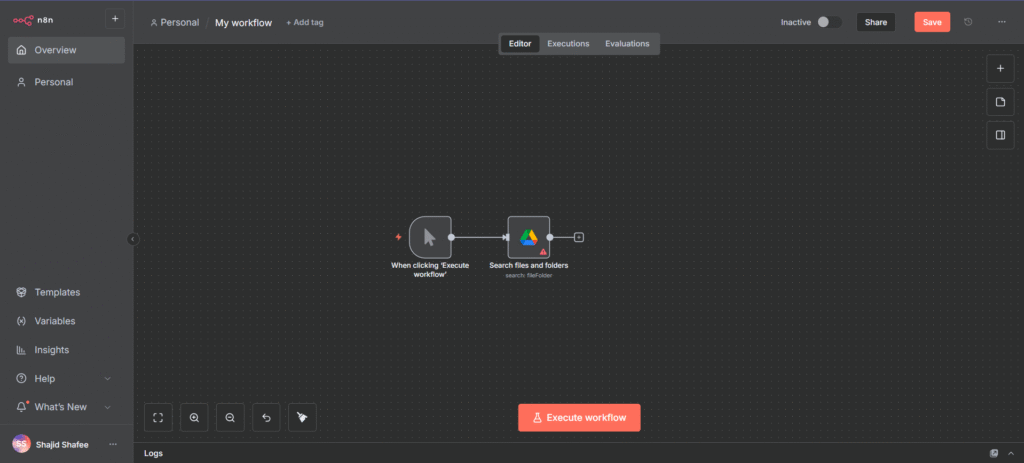Select the manual trigger node
This screenshot has height=463, width=1024.
click(x=430, y=237)
